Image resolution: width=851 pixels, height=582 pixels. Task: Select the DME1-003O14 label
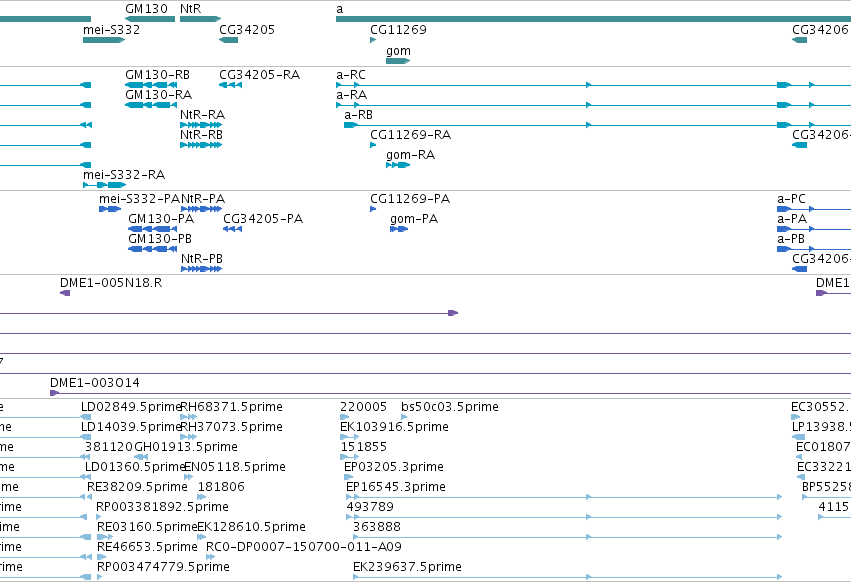coord(95,383)
